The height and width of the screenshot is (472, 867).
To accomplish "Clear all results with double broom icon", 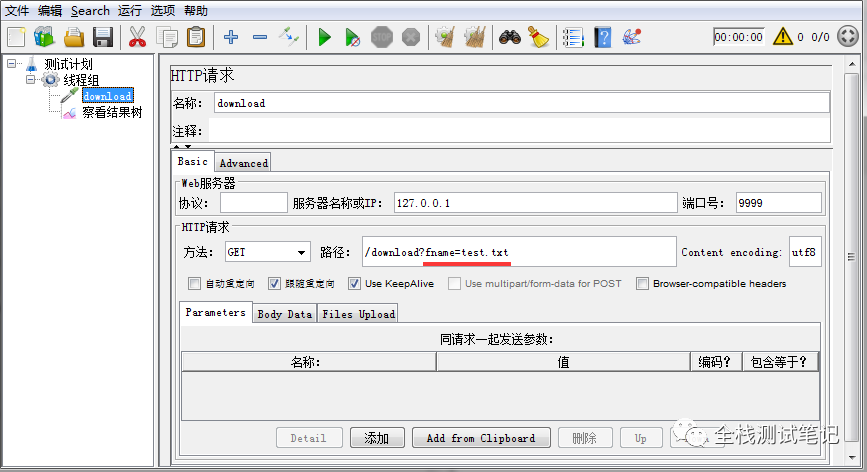I will (474, 37).
